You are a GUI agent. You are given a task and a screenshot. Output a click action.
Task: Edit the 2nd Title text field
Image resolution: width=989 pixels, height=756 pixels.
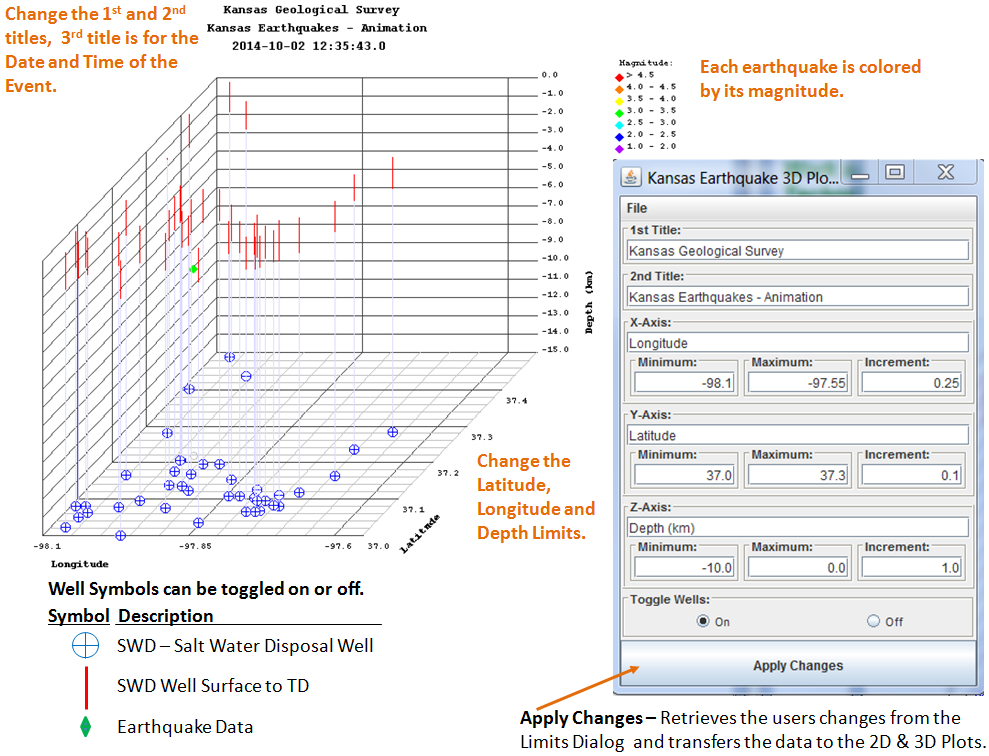pyautogui.click(x=798, y=296)
